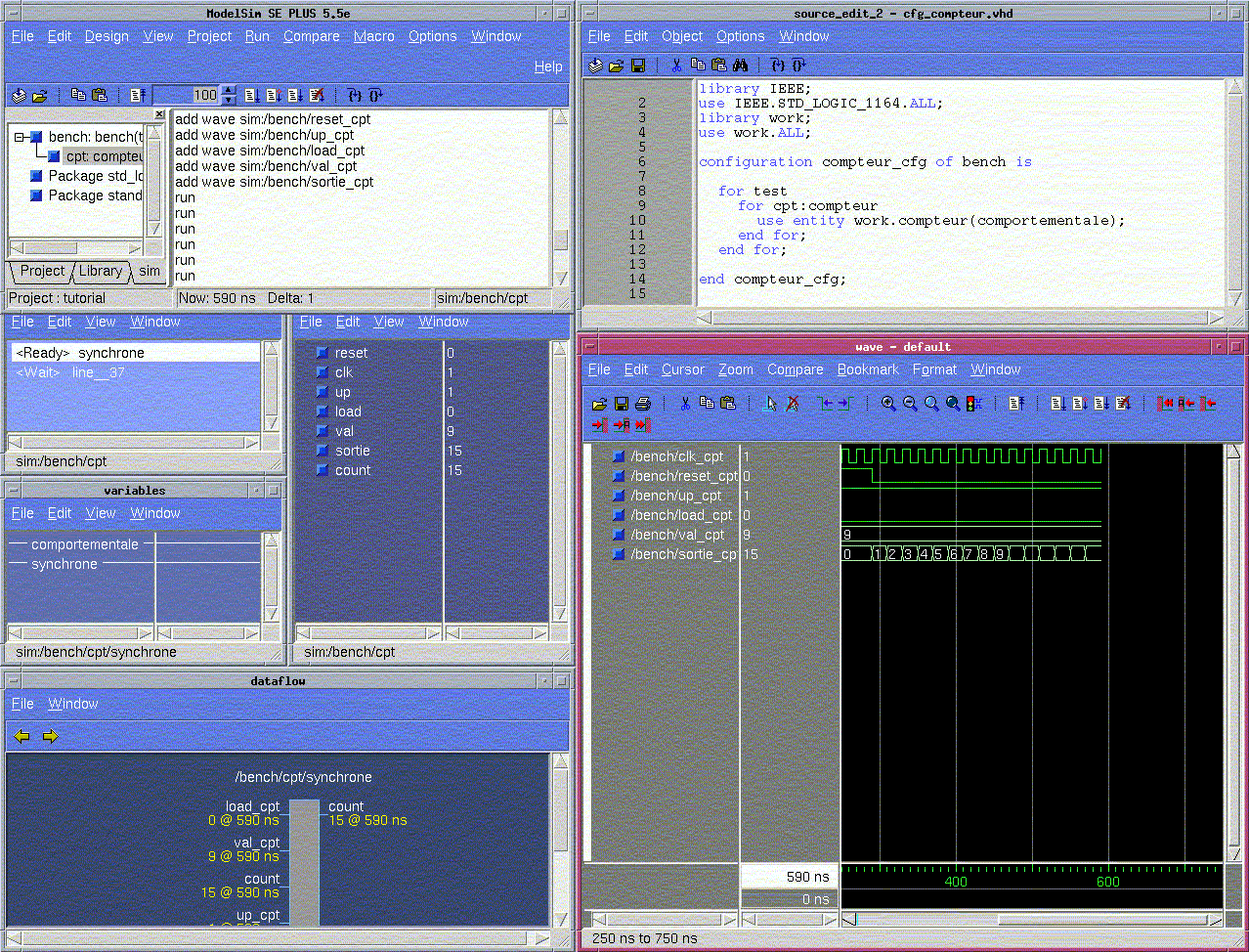
Task: Increase run length with the up stepper arrow
Action: coord(229,90)
